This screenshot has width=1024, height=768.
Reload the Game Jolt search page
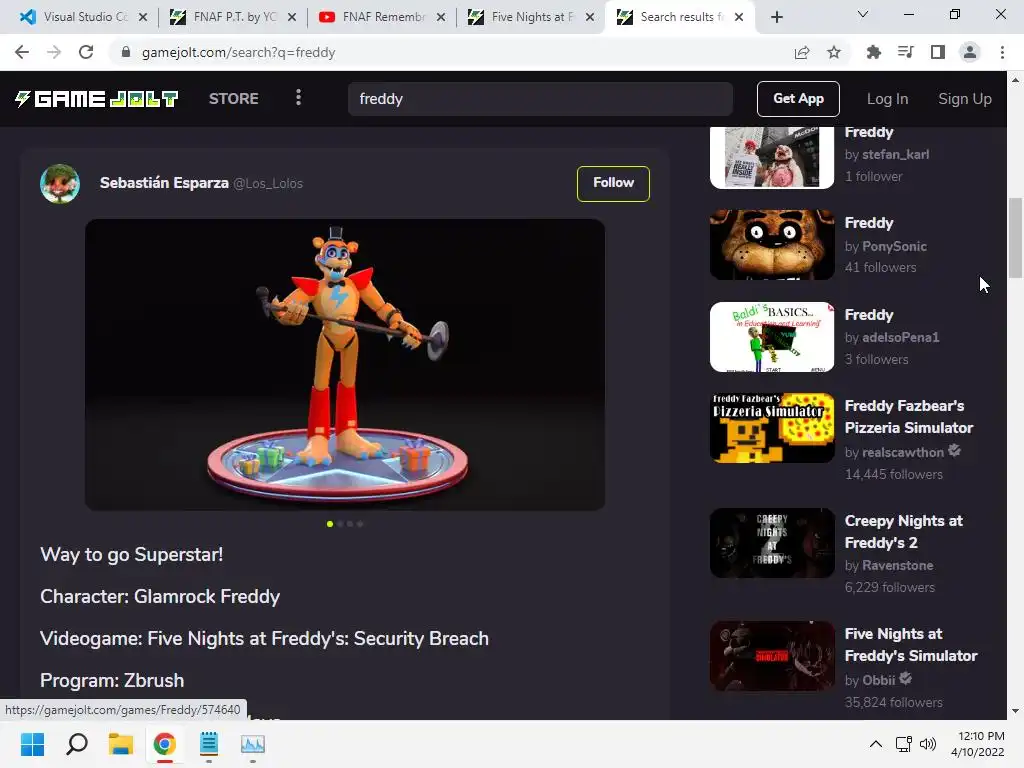(86, 52)
